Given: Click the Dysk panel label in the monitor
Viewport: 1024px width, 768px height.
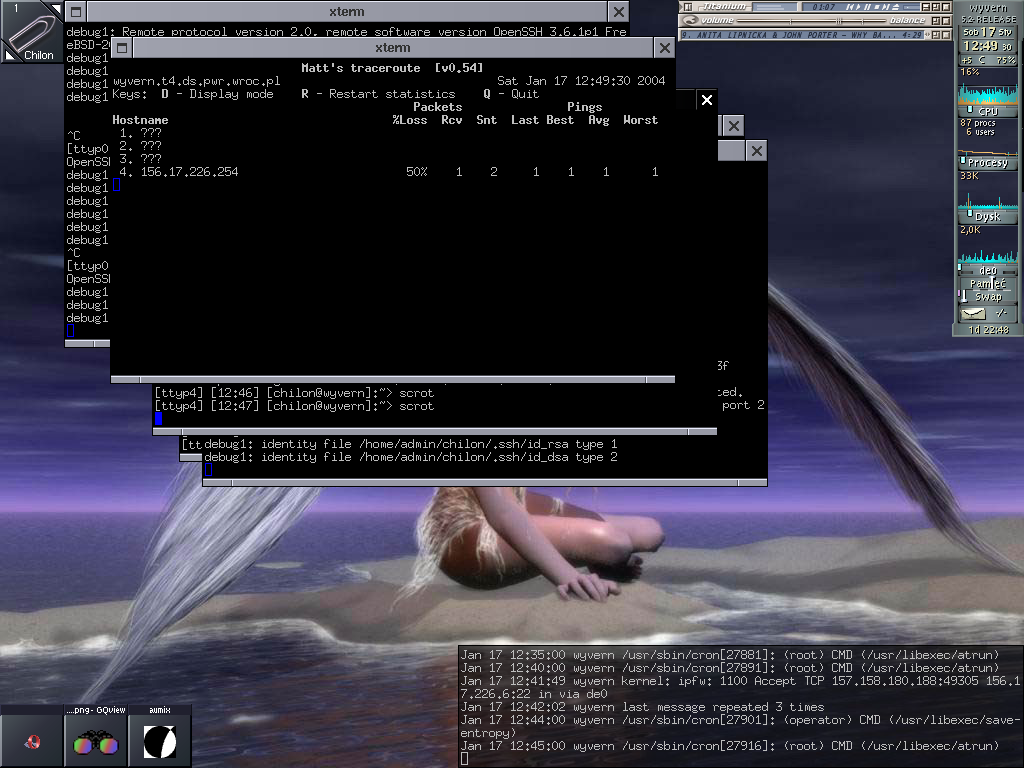Looking at the screenshot, I should coord(987,216).
